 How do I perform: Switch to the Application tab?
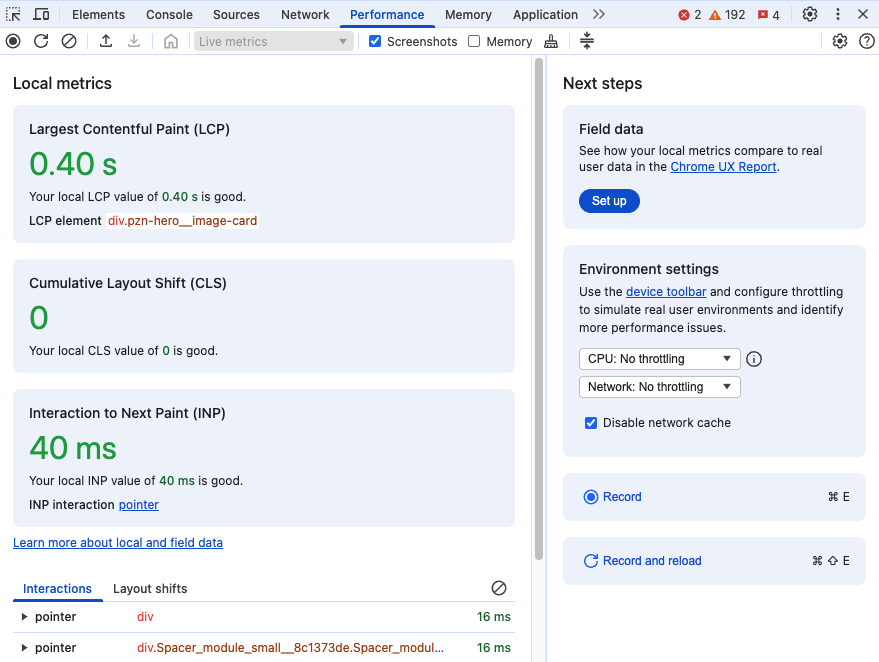click(545, 15)
